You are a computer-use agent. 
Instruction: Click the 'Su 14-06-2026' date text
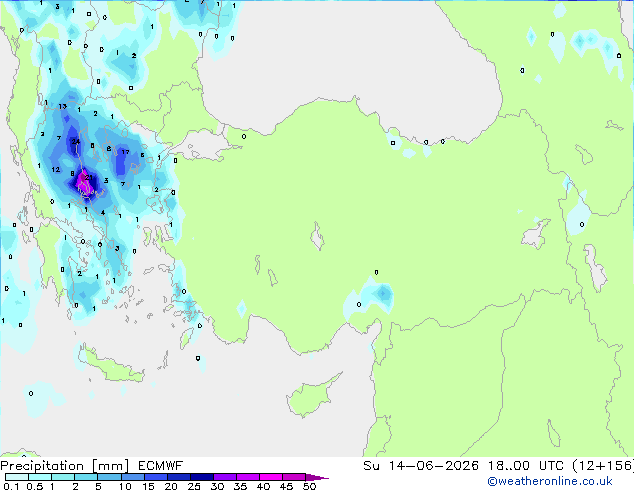pyautogui.click(x=421, y=466)
